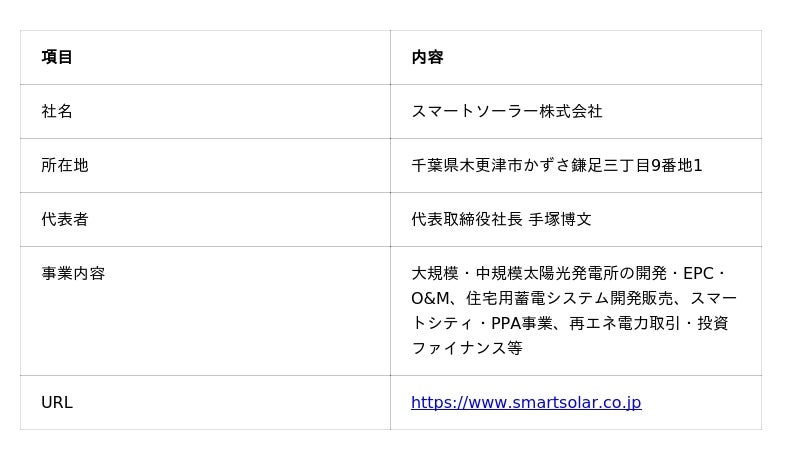Click the title text 代表取締役社長
The width and height of the screenshot is (800, 460).
coord(467,219)
